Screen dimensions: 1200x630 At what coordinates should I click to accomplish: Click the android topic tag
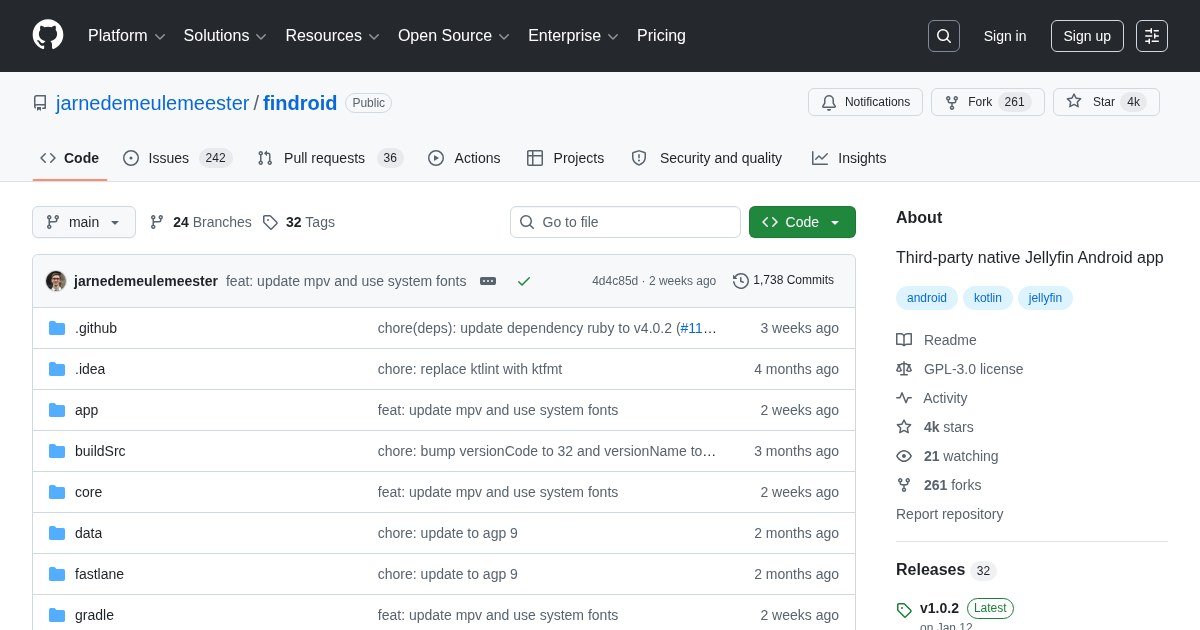(927, 298)
